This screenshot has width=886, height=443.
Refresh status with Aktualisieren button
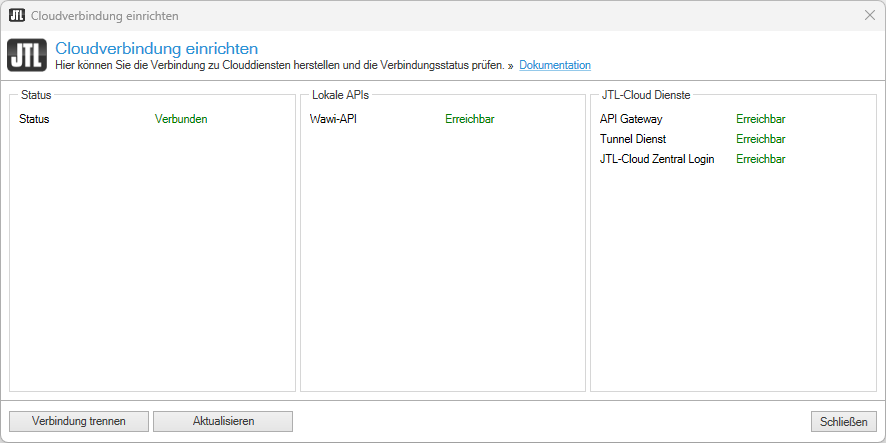pos(223,421)
